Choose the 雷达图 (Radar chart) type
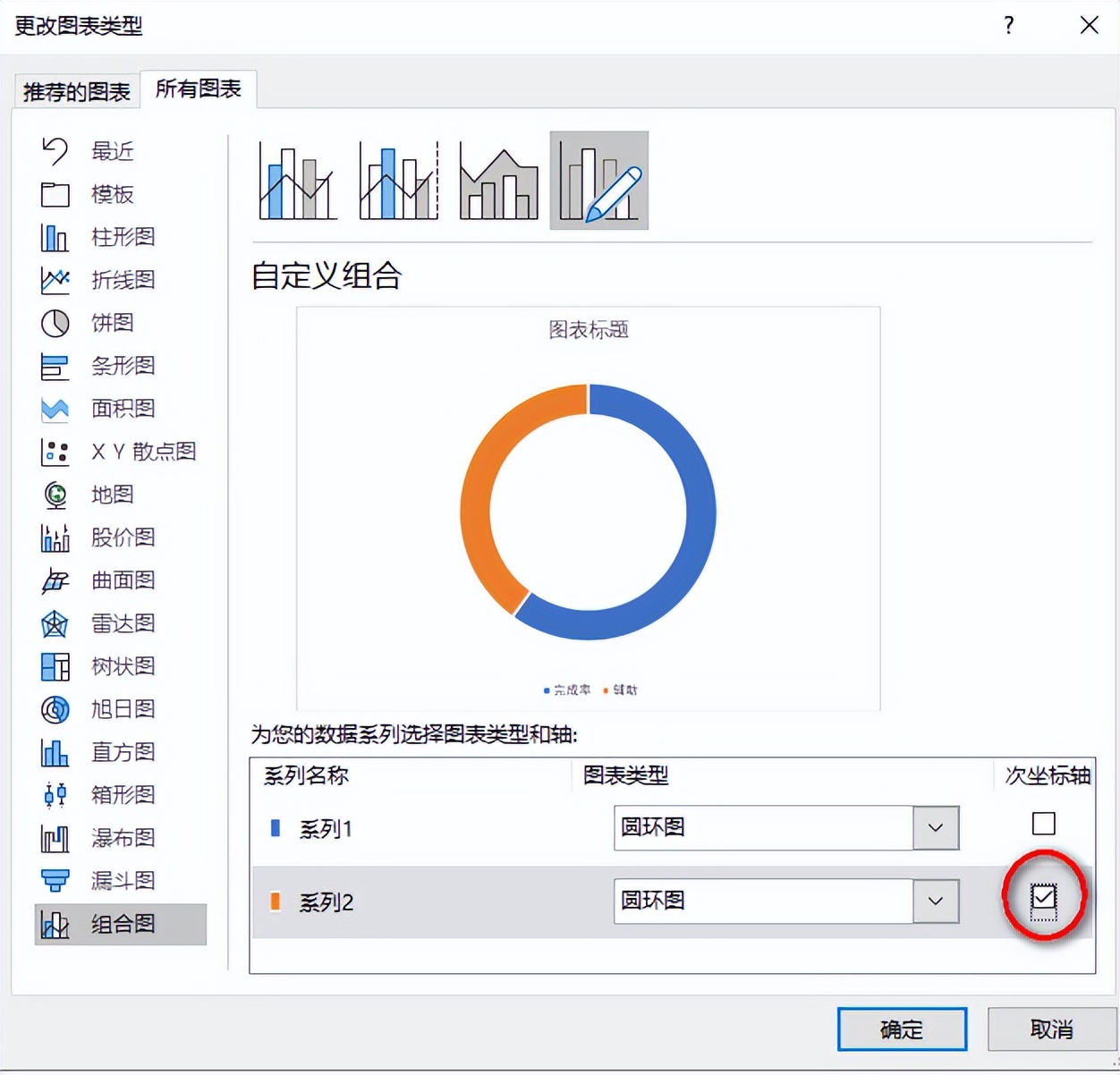Screen dimensions: 1120x1075 point(54,623)
